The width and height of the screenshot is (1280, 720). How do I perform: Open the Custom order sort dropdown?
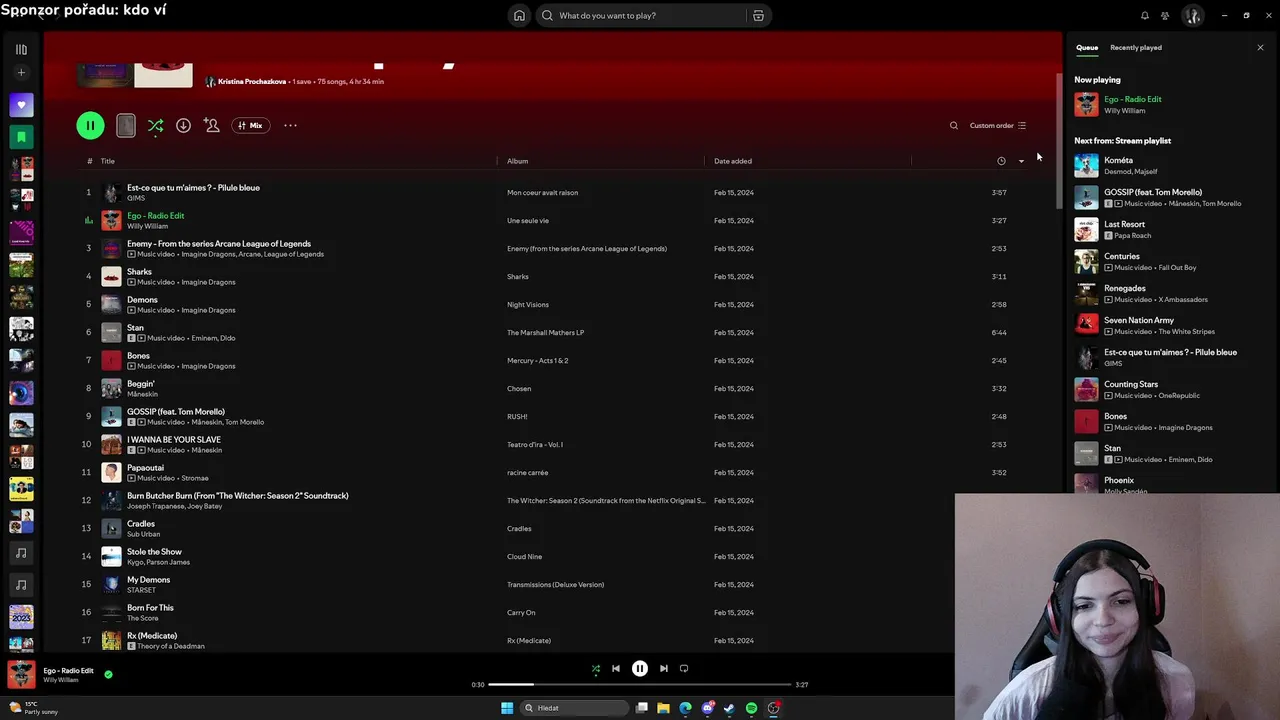coord(998,125)
